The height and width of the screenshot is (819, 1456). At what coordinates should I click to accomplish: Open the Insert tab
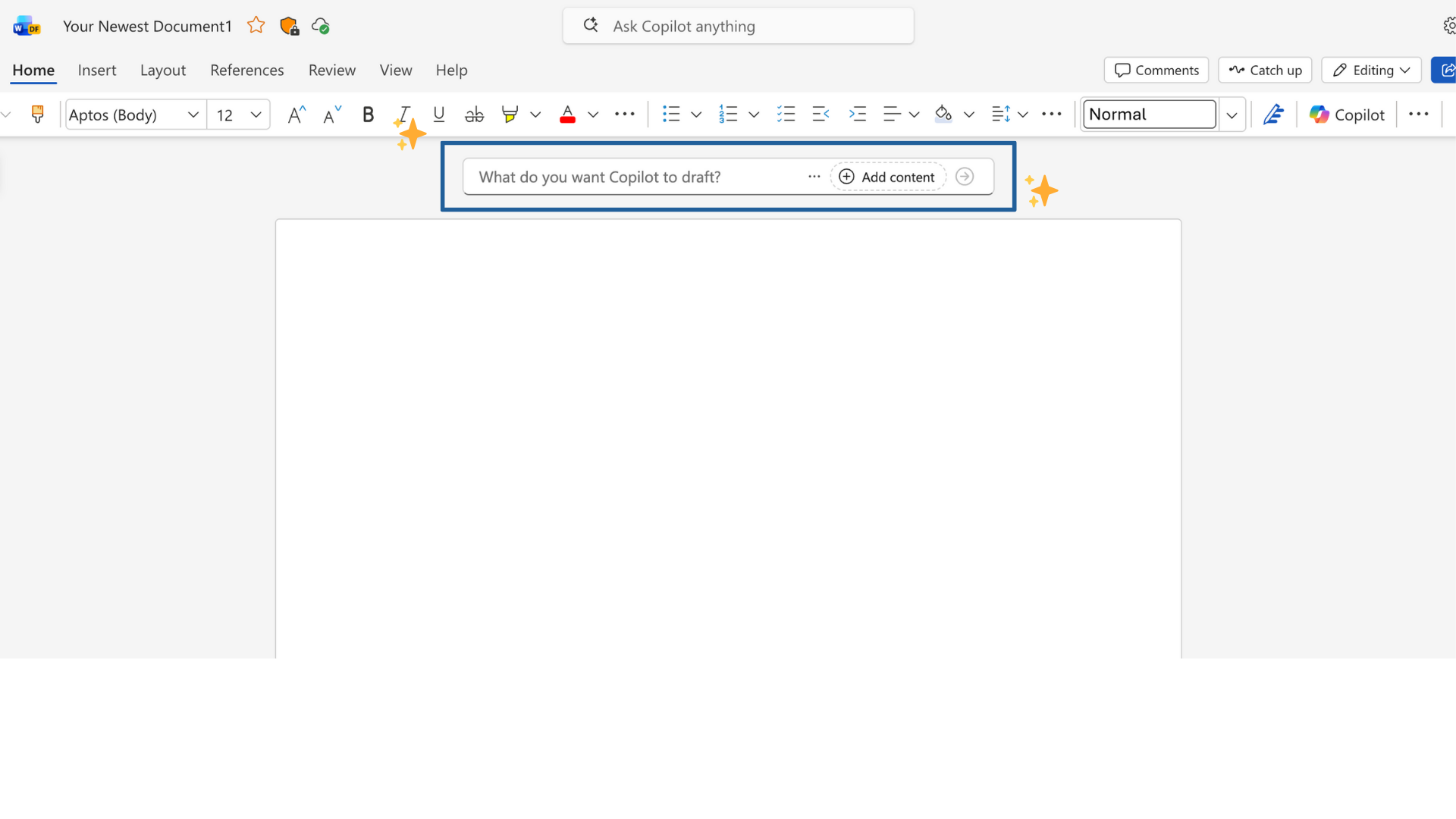coord(97,70)
